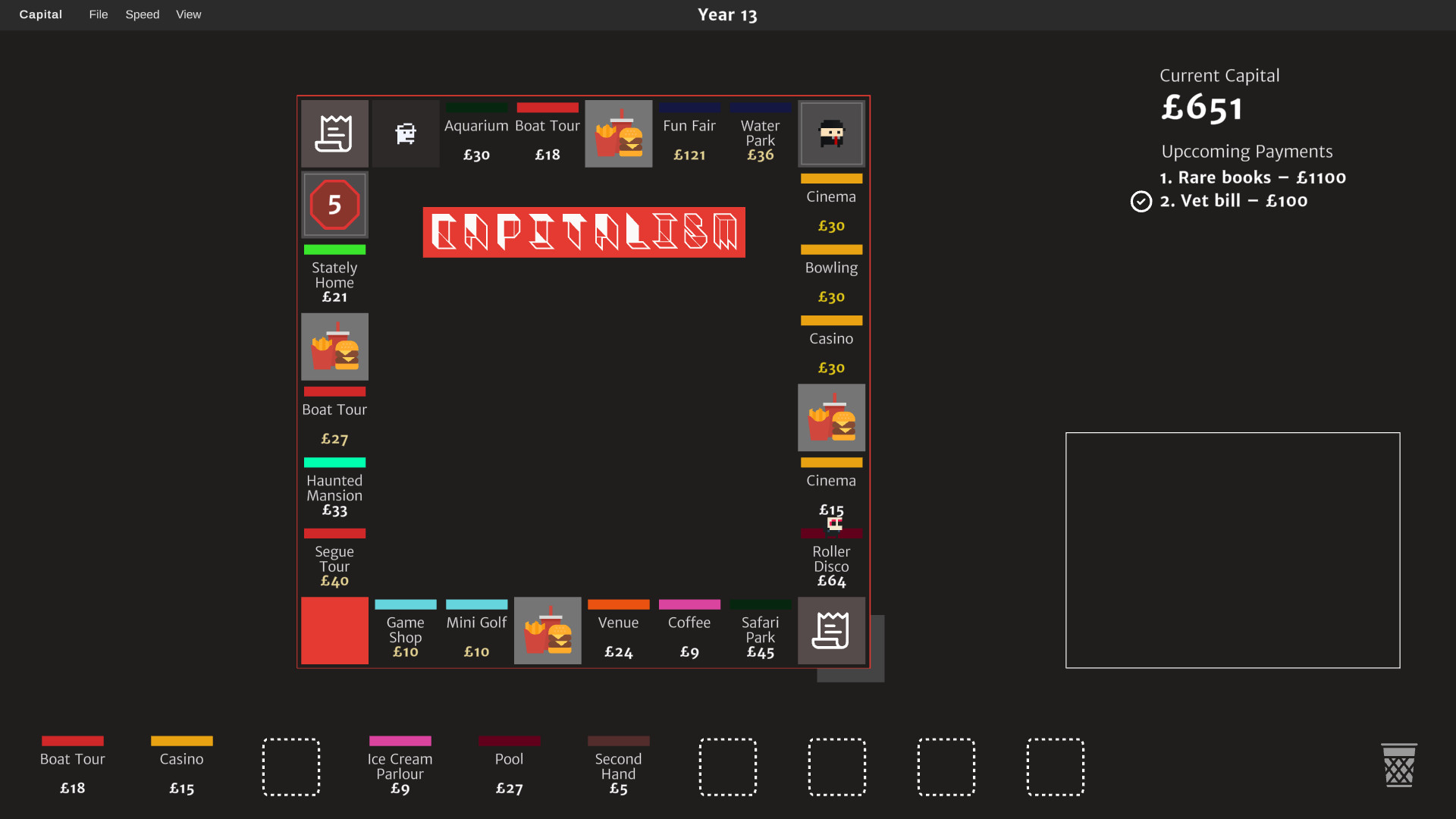Select the View menu option
This screenshot has height=819, width=1456.
coord(188,14)
